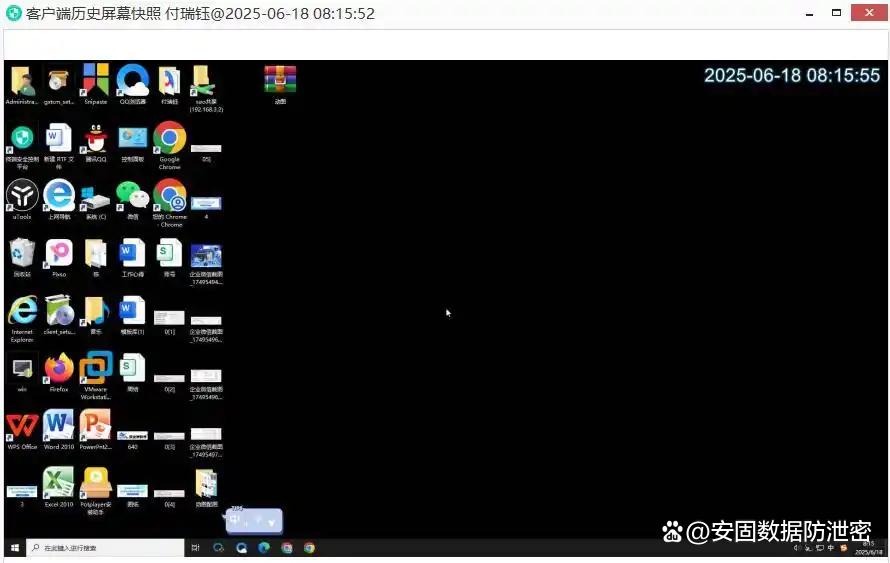Viewport: 890px width, 563px height.
Task: Click the taskbar search box
Action: [106, 548]
